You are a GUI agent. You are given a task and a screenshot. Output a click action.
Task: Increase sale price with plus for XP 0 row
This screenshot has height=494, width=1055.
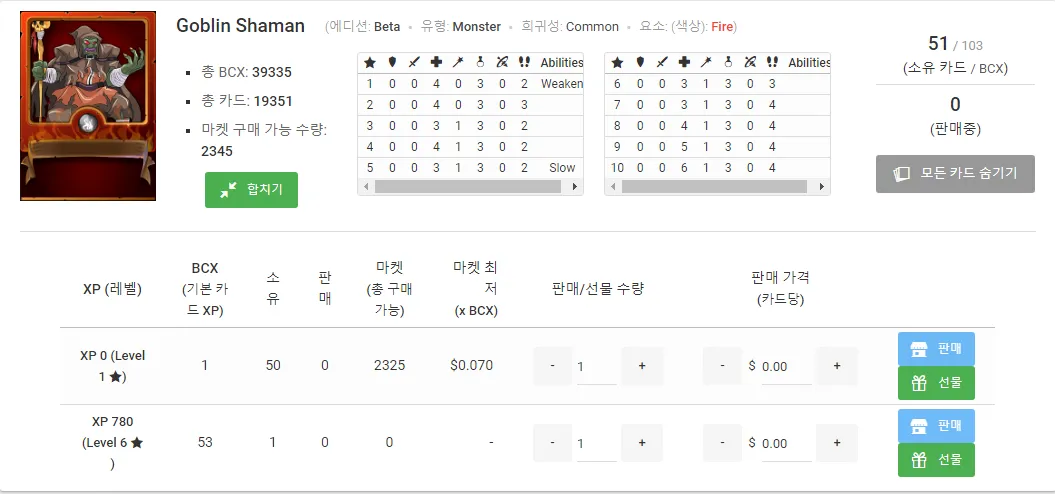[x=836, y=366]
